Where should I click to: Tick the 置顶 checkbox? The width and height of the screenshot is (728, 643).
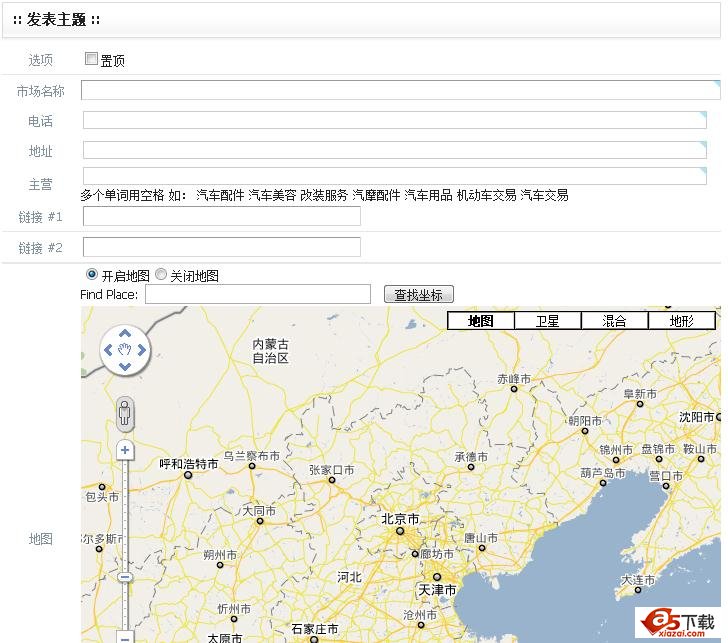91,59
